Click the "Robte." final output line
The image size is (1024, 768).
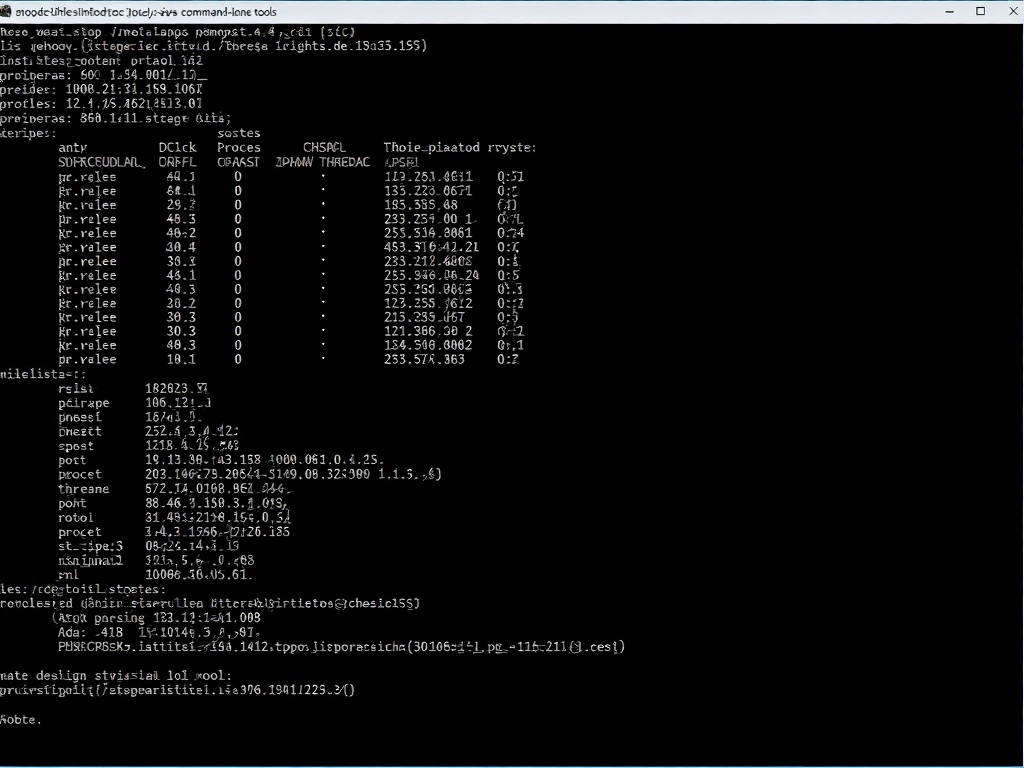coord(21,720)
